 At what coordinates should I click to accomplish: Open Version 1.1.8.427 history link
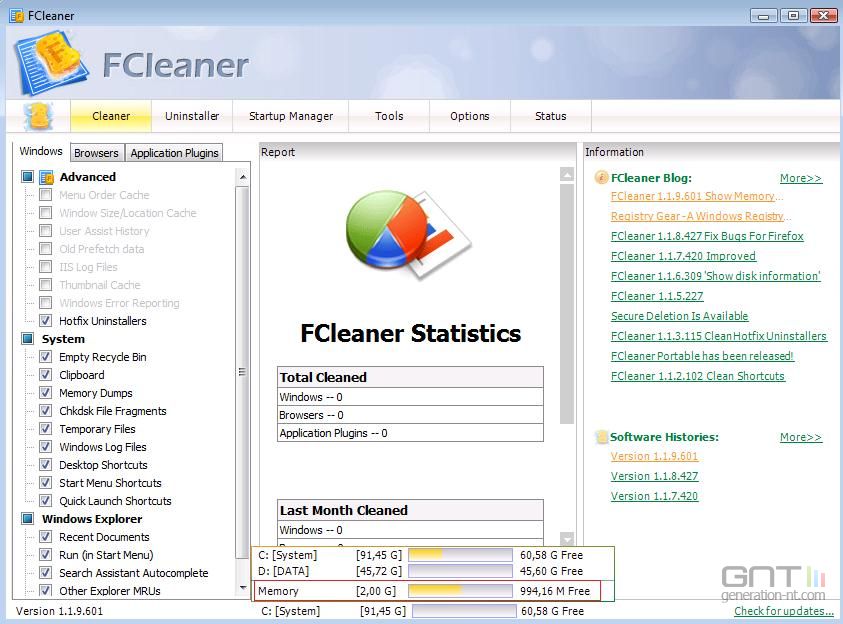(x=654, y=476)
